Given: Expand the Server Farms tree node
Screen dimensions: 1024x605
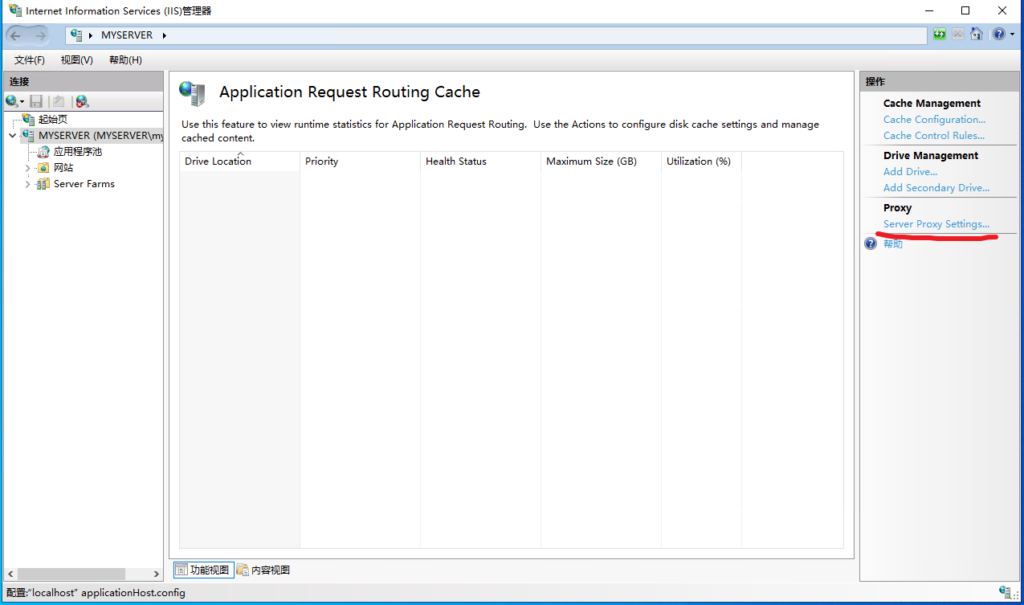Looking at the screenshot, I should 28,184.
